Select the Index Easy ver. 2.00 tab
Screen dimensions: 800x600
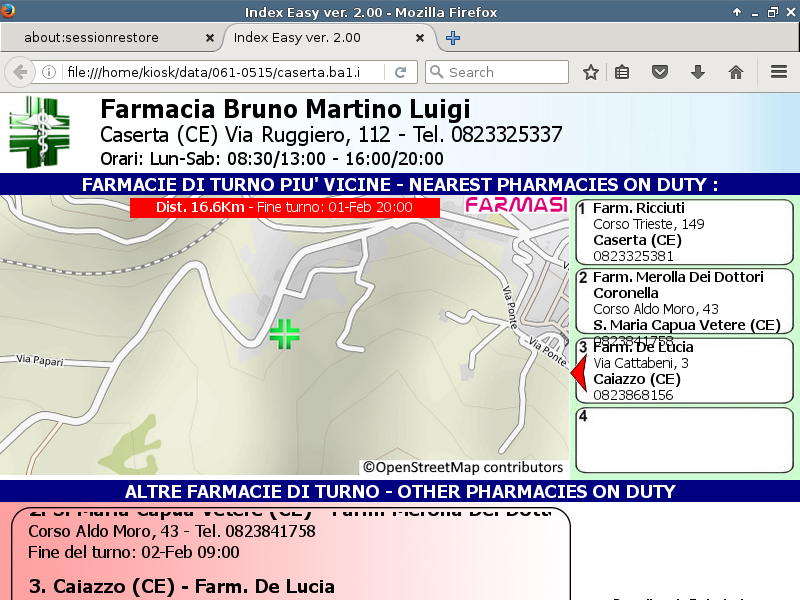[x=320, y=38]
